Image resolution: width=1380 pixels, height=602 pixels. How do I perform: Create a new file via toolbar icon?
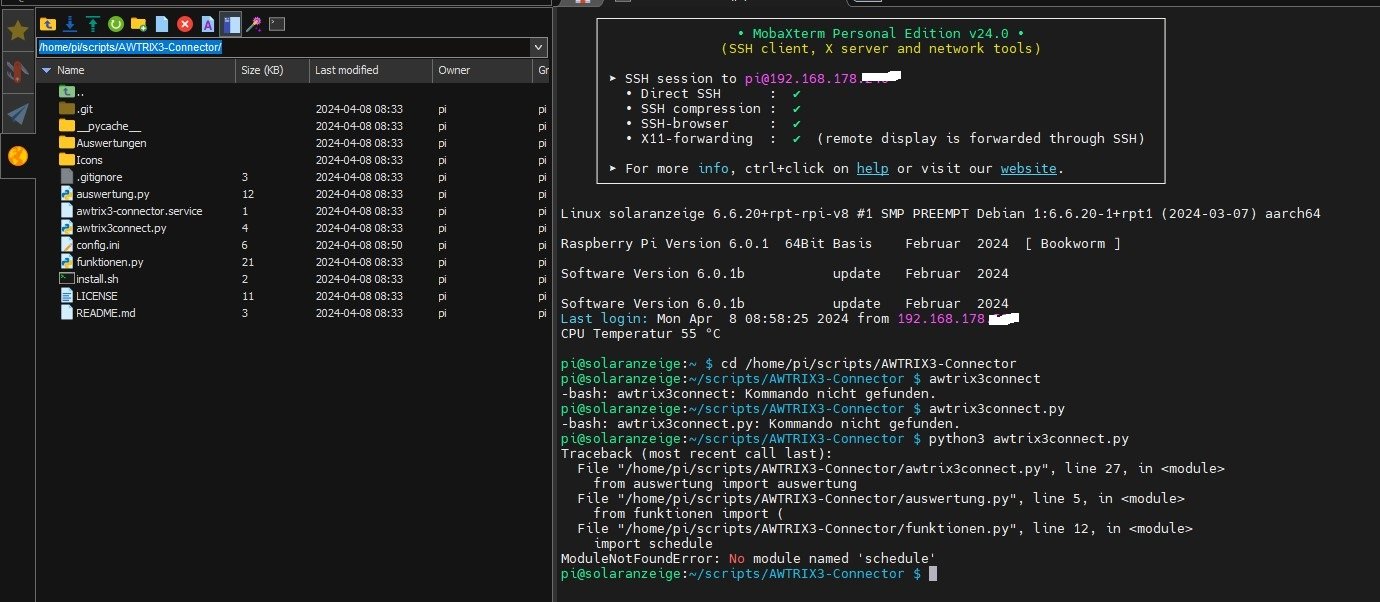(x=162, y=23)
